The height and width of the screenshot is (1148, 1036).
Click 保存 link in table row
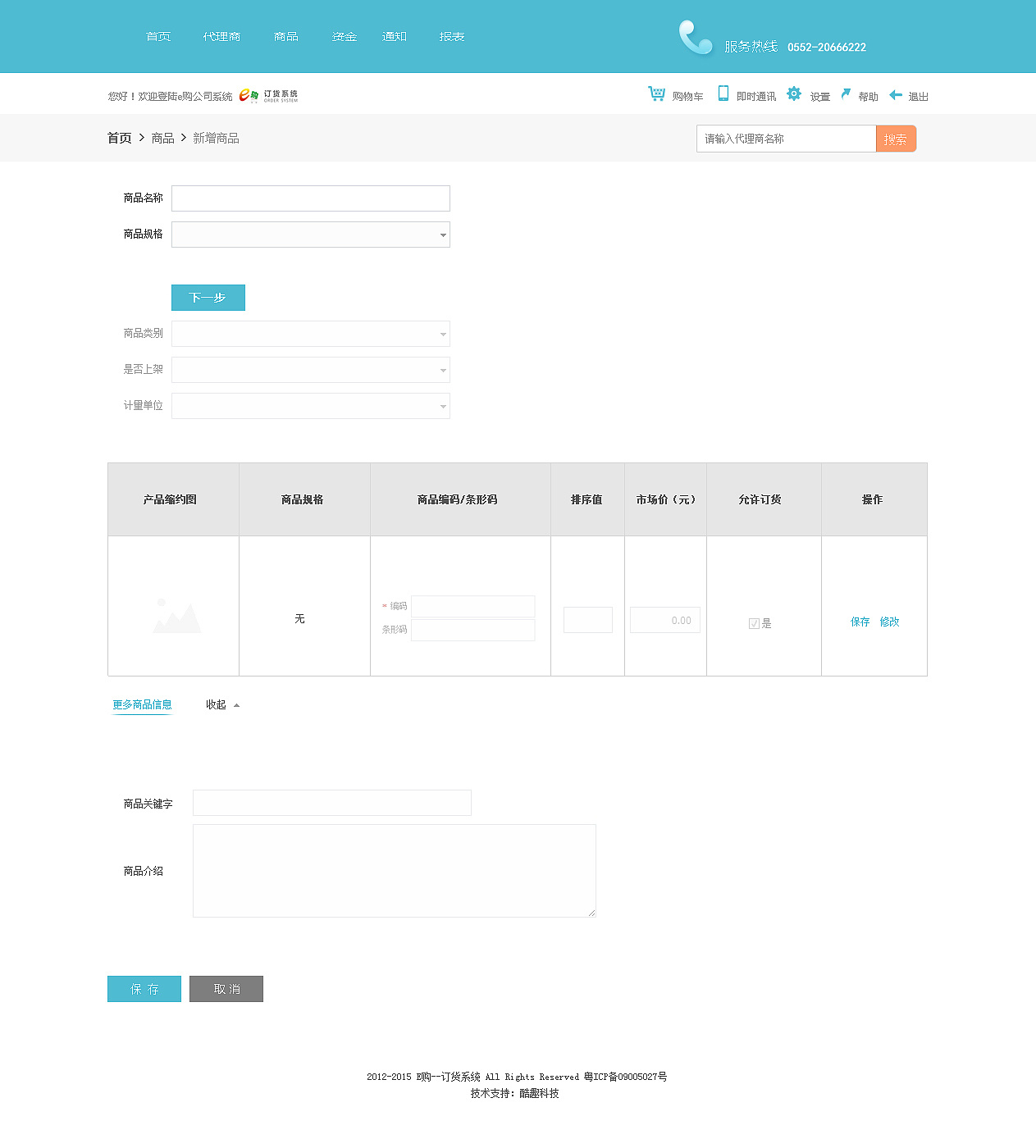click(x=860, y=622)
